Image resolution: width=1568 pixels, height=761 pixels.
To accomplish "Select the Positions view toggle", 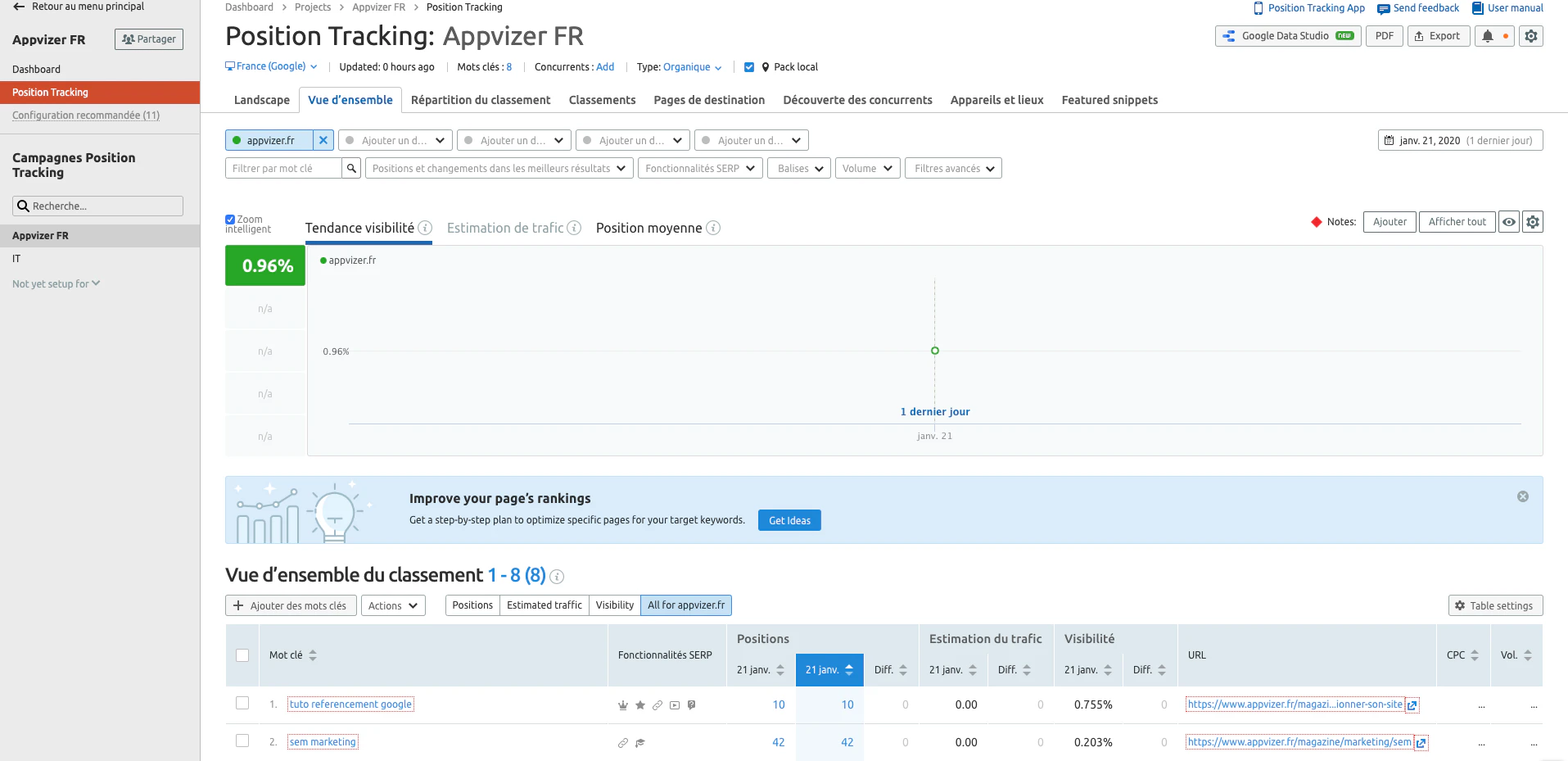I will point(472,605).
